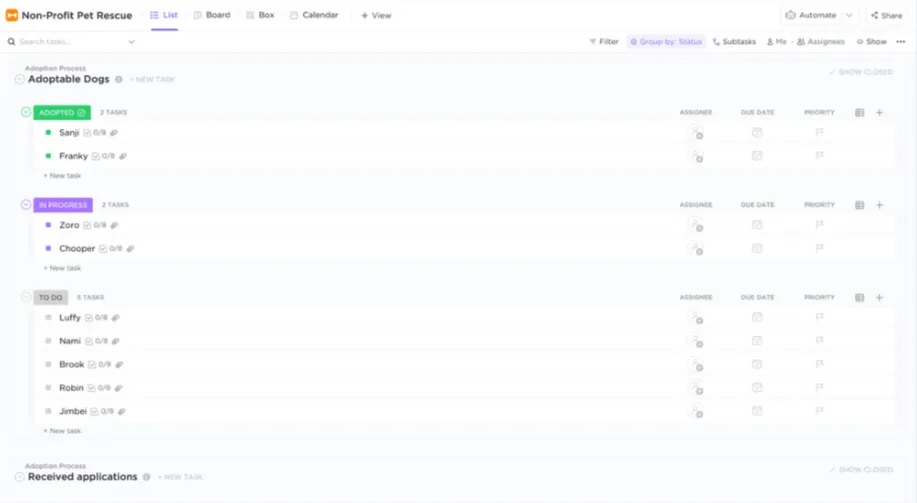Set assignee for Sanji task

696,133
